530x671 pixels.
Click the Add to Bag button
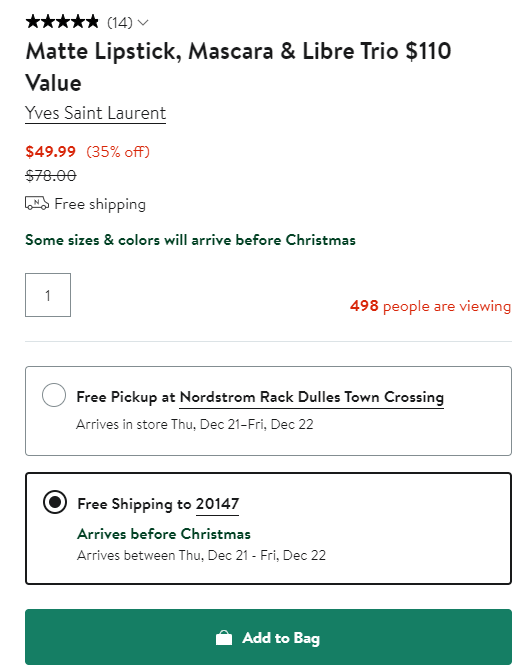[268, 637]
